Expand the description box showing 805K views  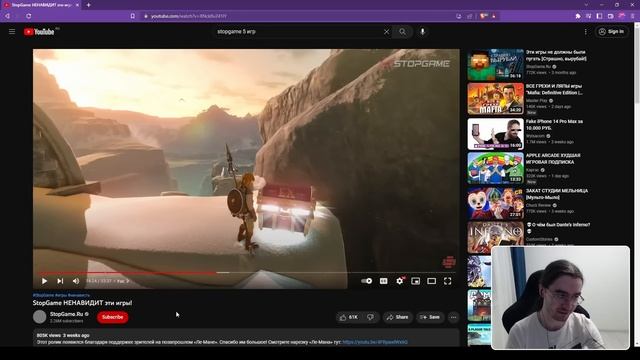[x=246, y=338]
